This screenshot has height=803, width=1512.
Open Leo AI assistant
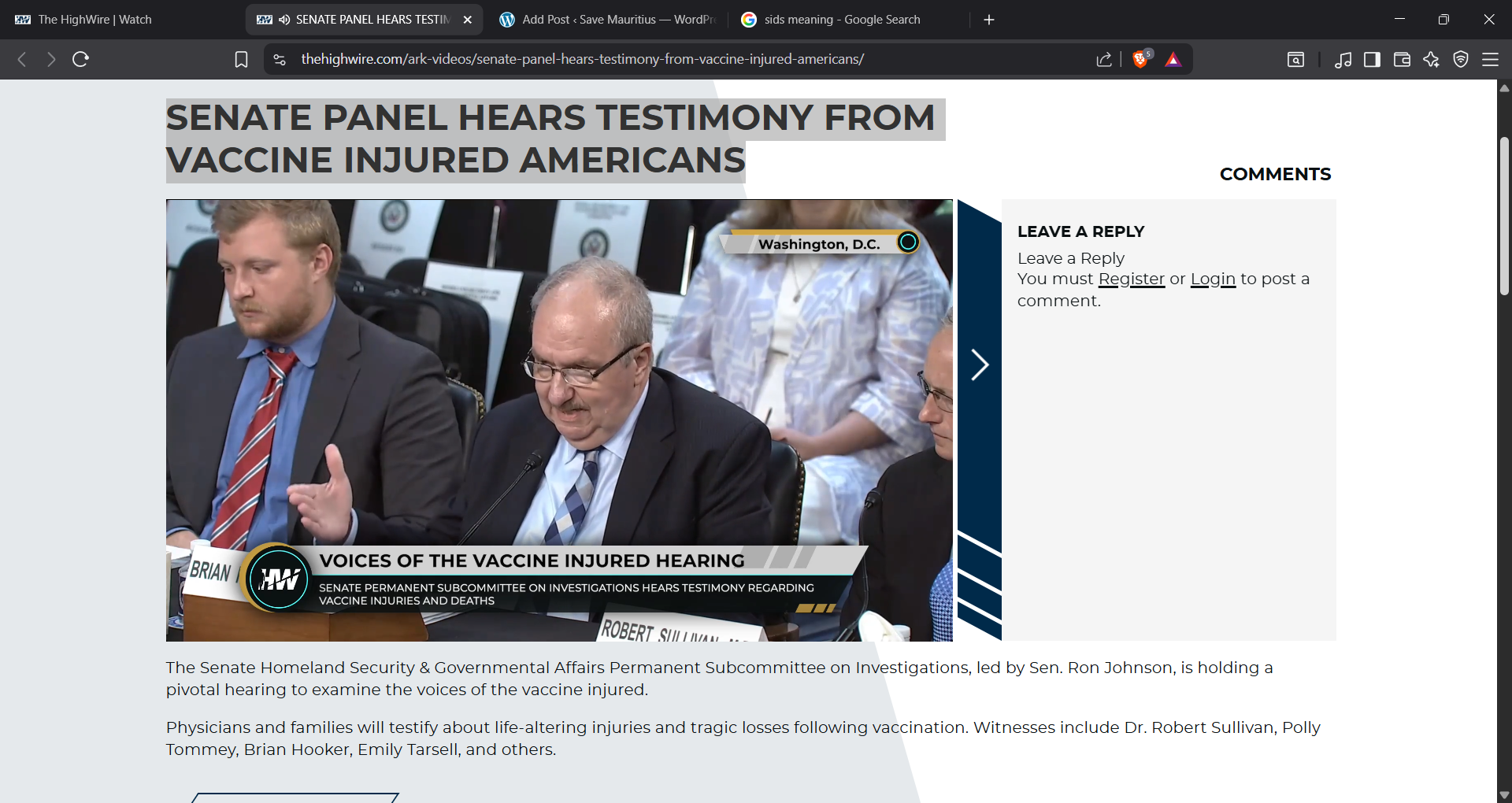[1431, 60]
